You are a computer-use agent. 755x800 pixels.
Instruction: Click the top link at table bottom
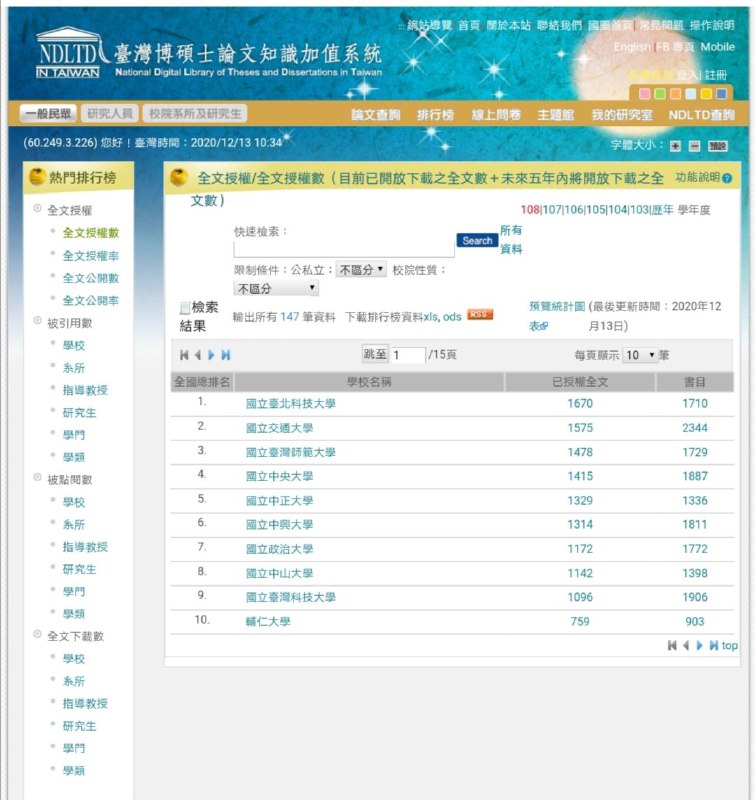[x=729, y=645]
